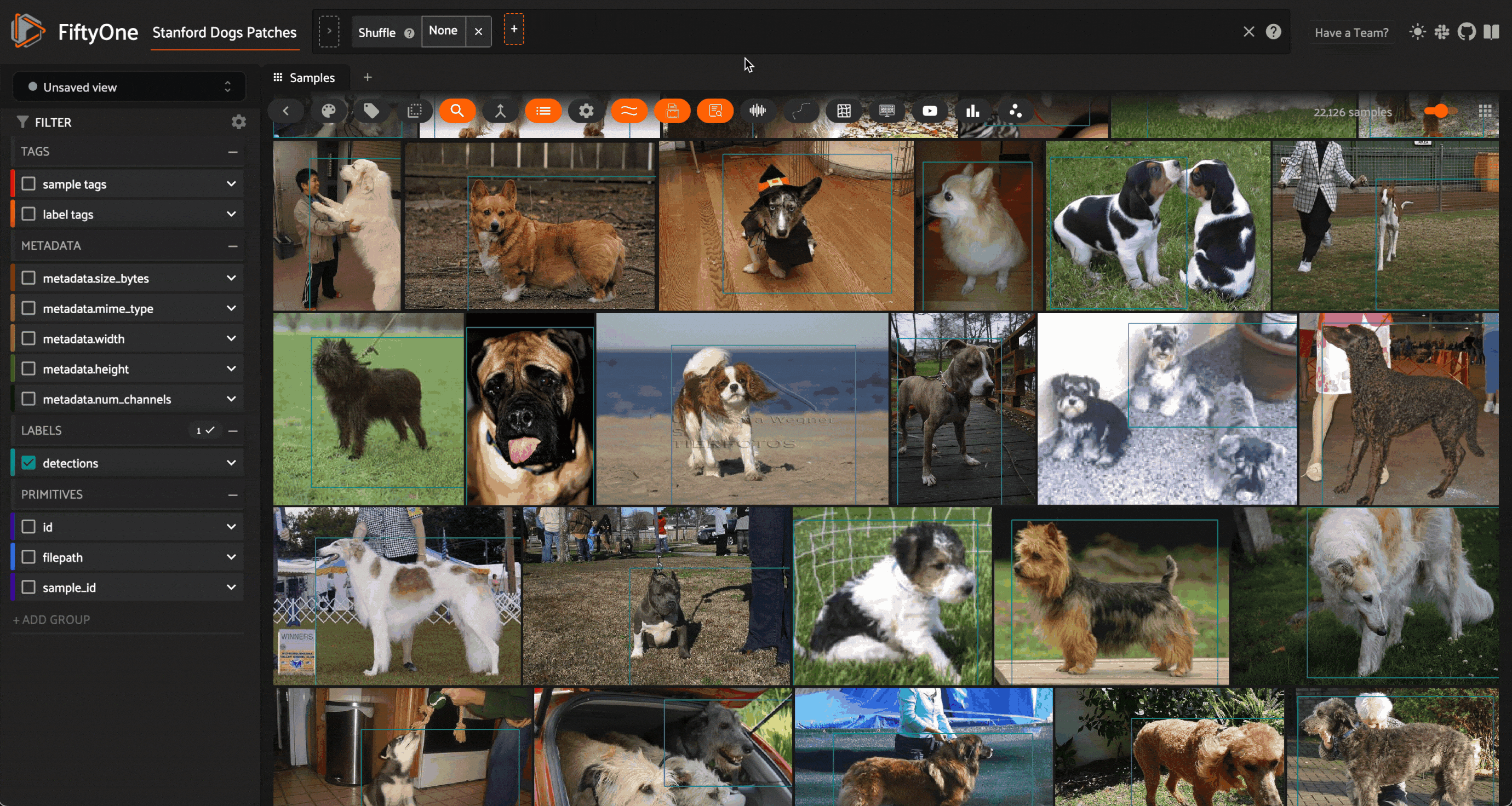Open the color scheme palette icon
Viewport: 1512px width, 806px height.
pyautogui.click(x=329, y=111)
